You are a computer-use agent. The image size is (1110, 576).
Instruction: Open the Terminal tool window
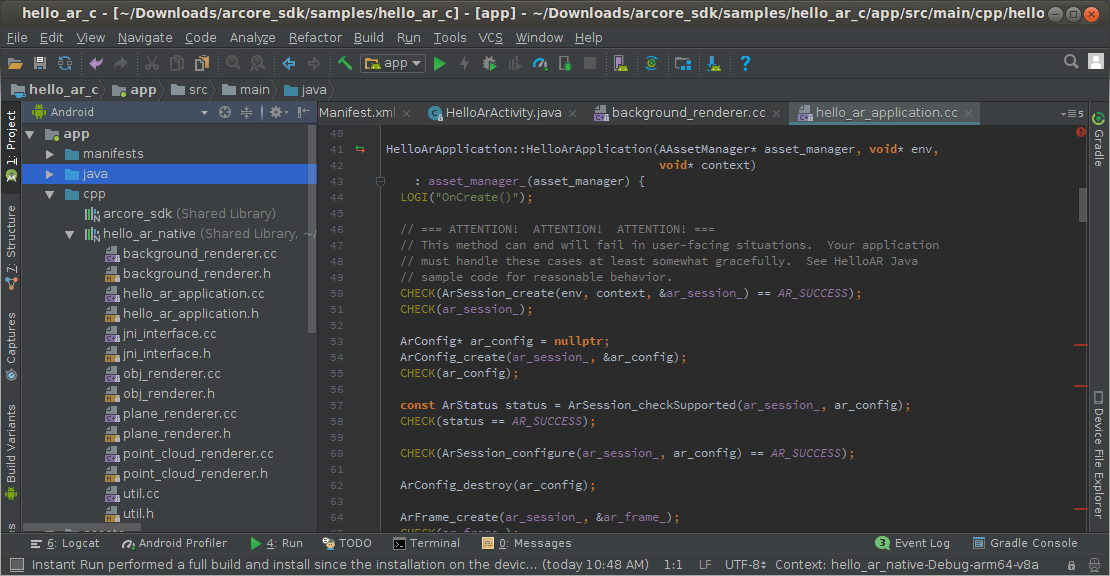click(428, 543)
